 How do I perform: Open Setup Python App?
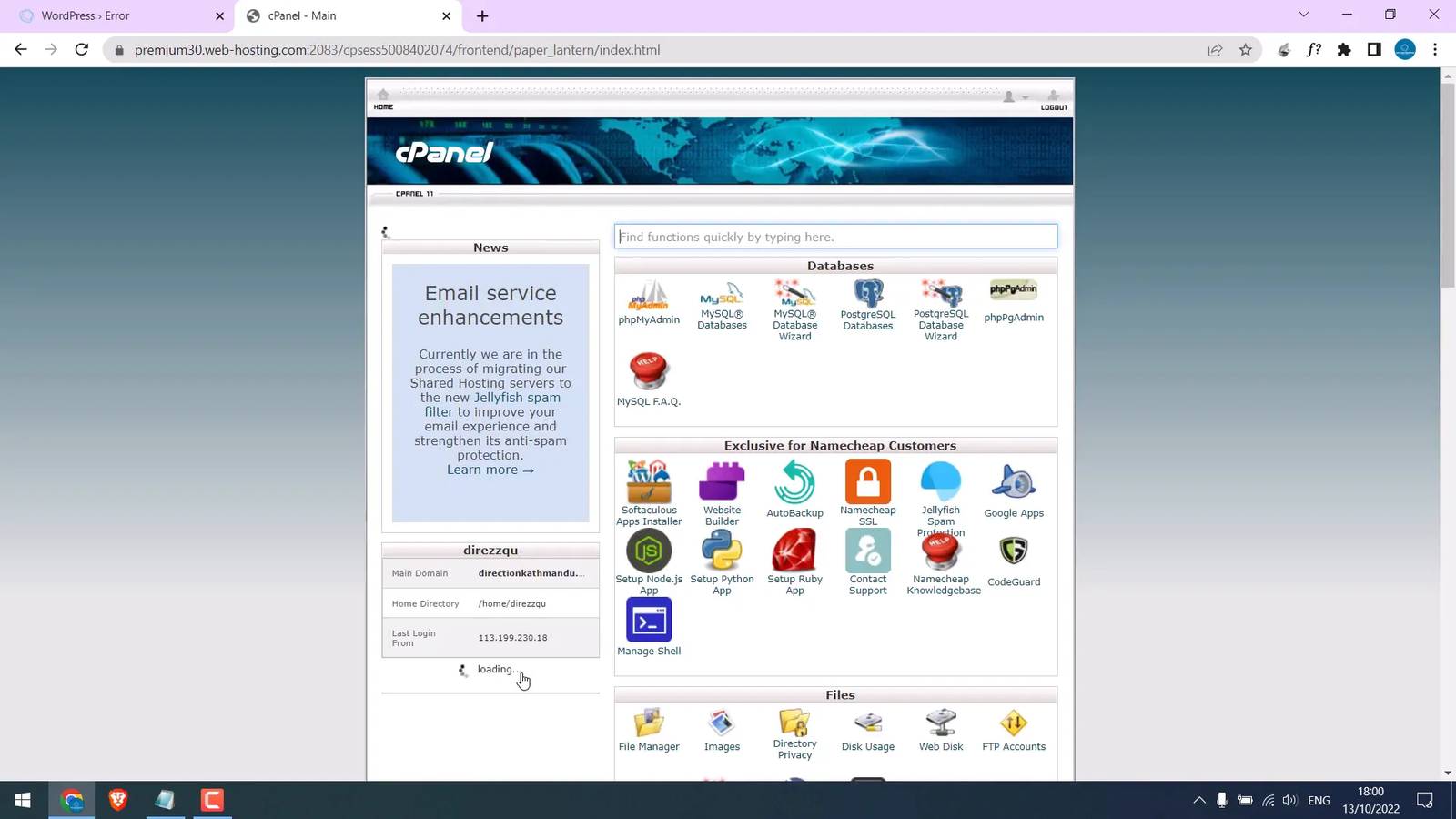coord(722,562)
